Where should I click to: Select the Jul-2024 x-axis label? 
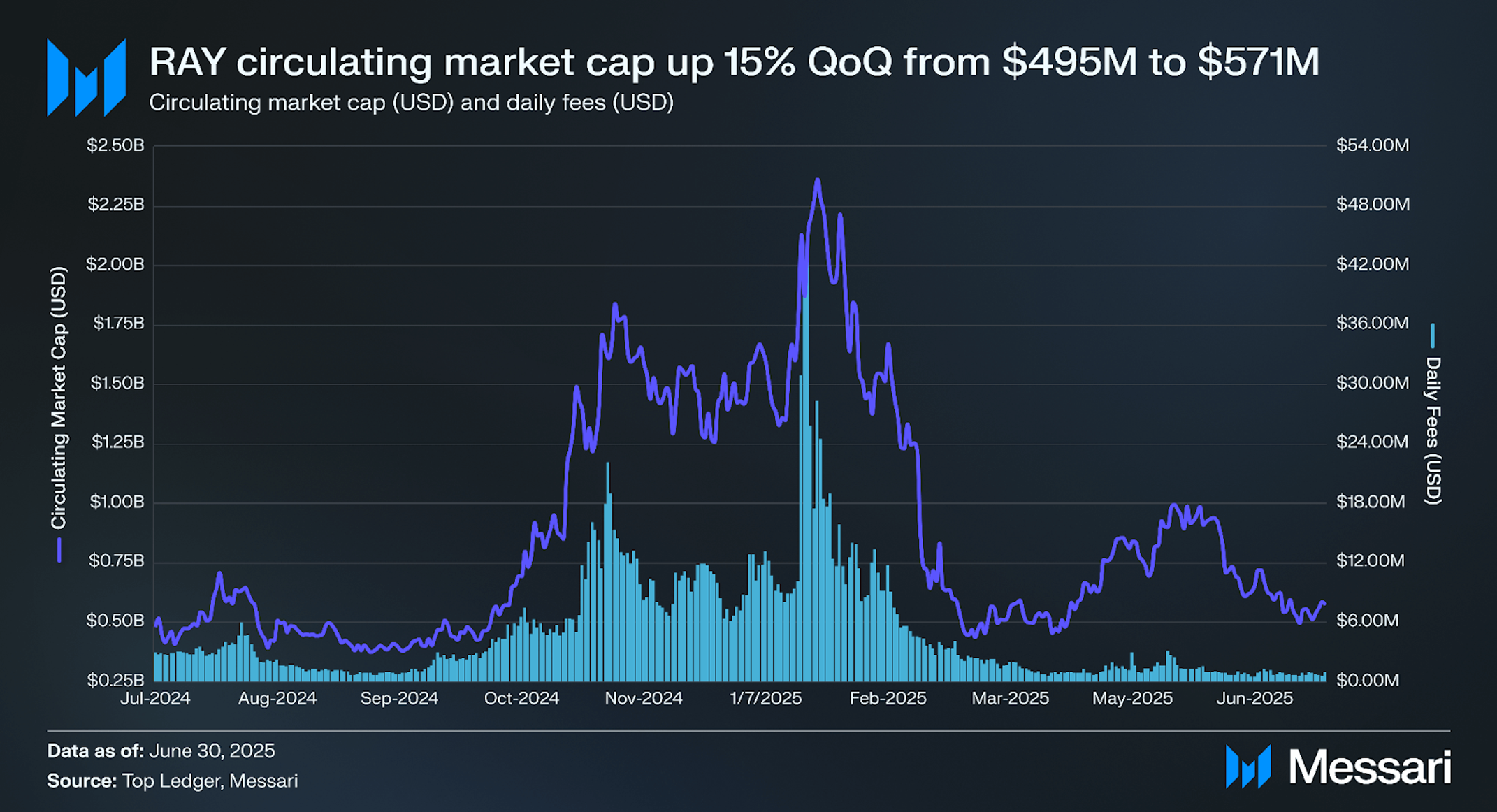155,698
